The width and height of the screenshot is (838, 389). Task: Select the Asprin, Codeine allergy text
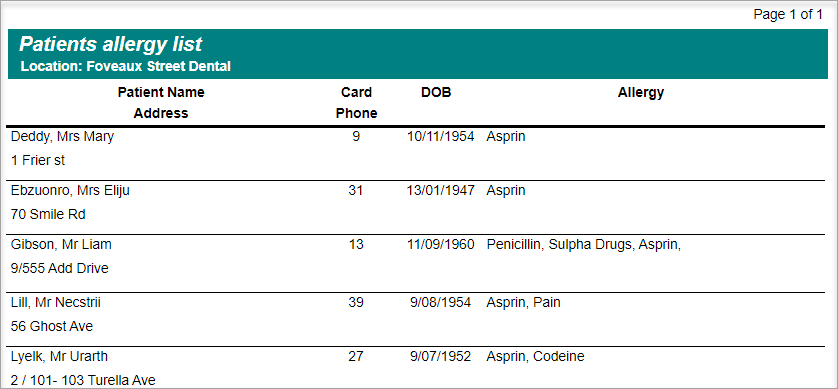click(536, 356)
